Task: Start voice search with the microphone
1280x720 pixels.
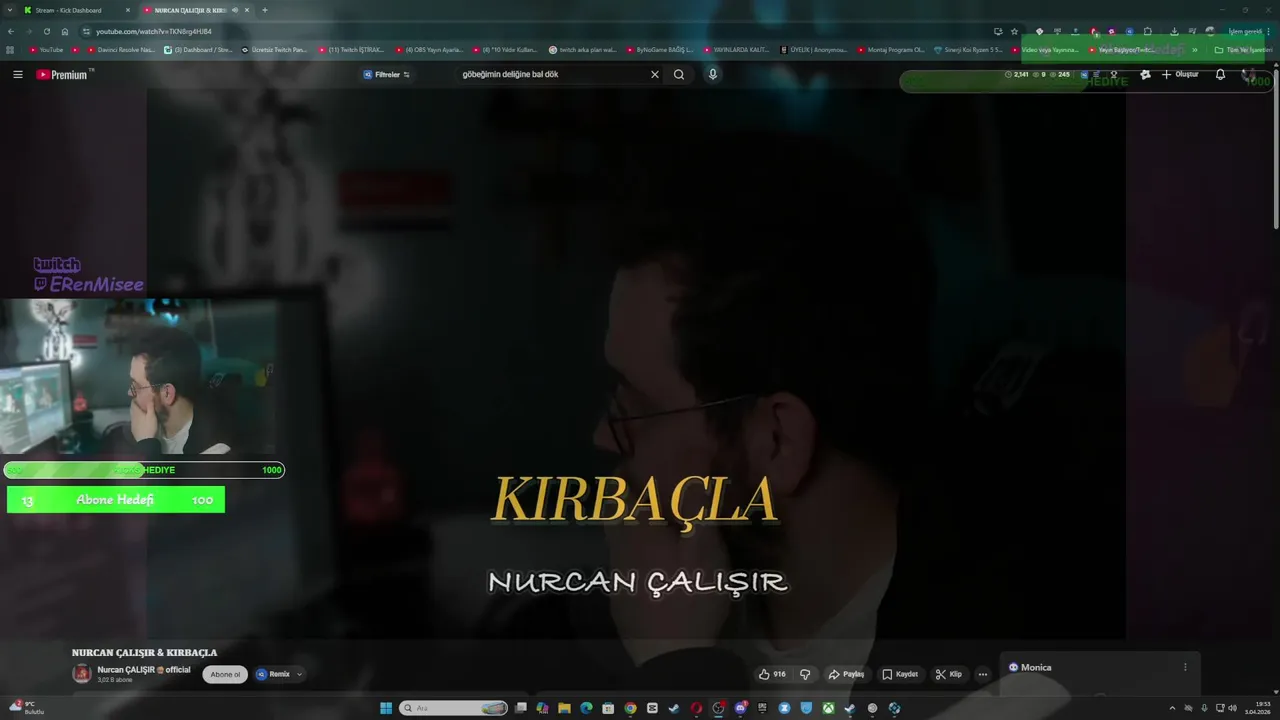Action: point(712,74)
